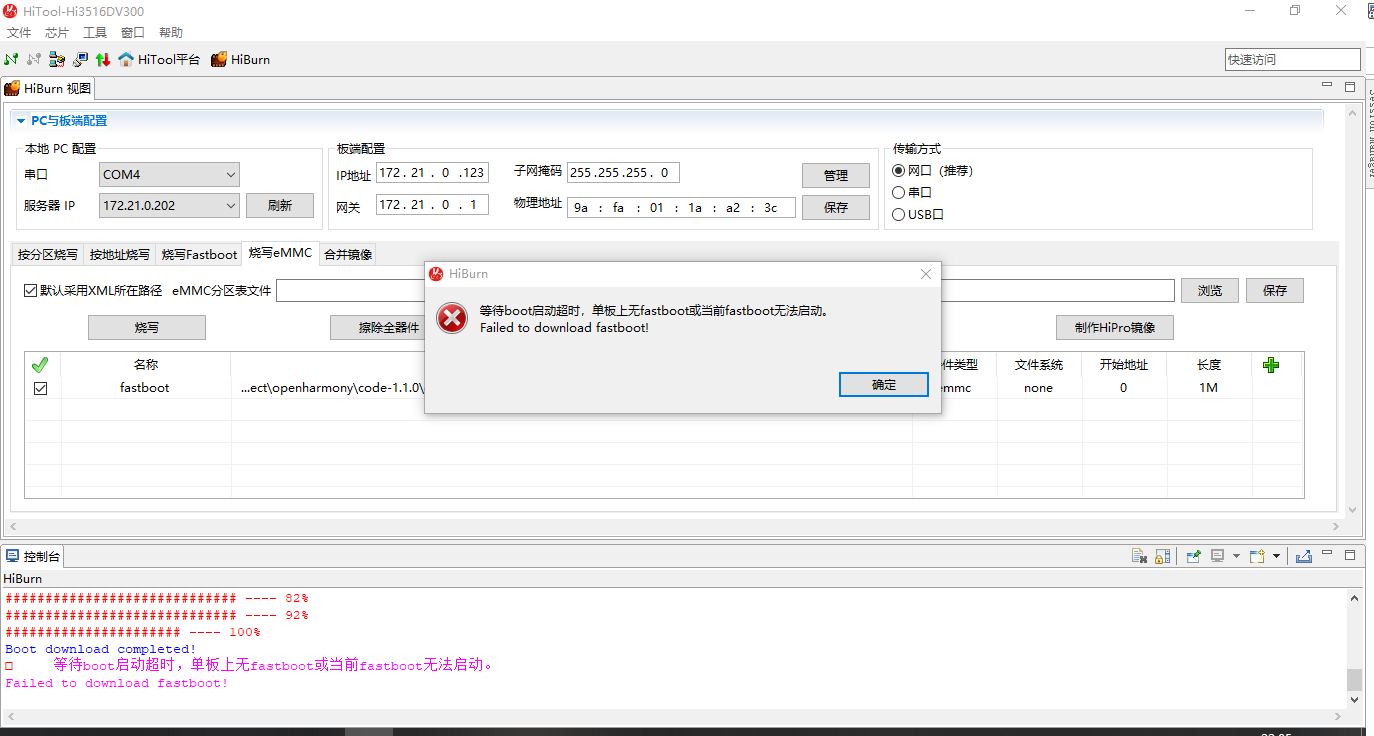Click the console scrollbar up arrow
This screenshot has height=736, width=1374.
(x=1355, y=598)
